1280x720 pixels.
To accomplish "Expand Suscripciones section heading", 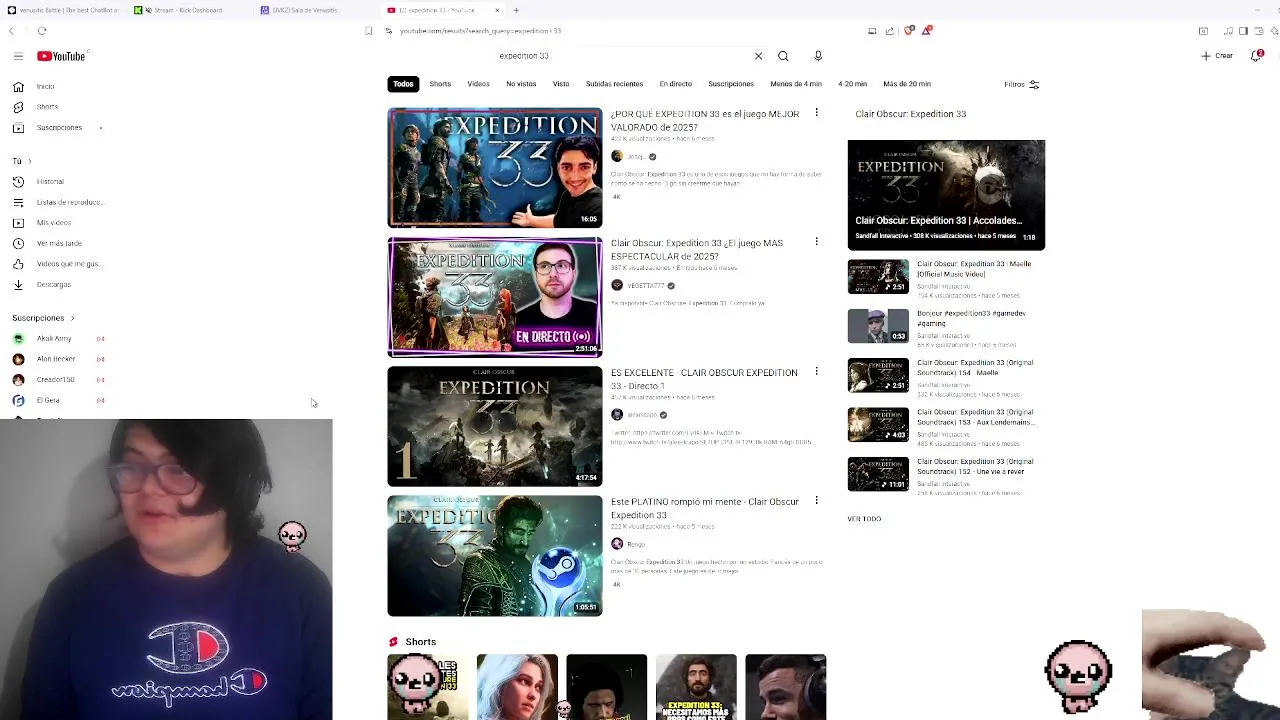I will click(x=43, y=318).
